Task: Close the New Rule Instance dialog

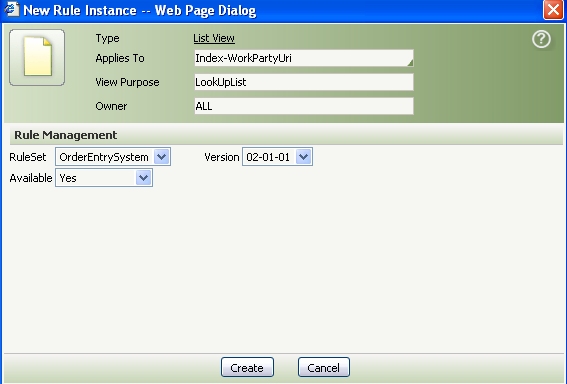Action: (553, 10)
